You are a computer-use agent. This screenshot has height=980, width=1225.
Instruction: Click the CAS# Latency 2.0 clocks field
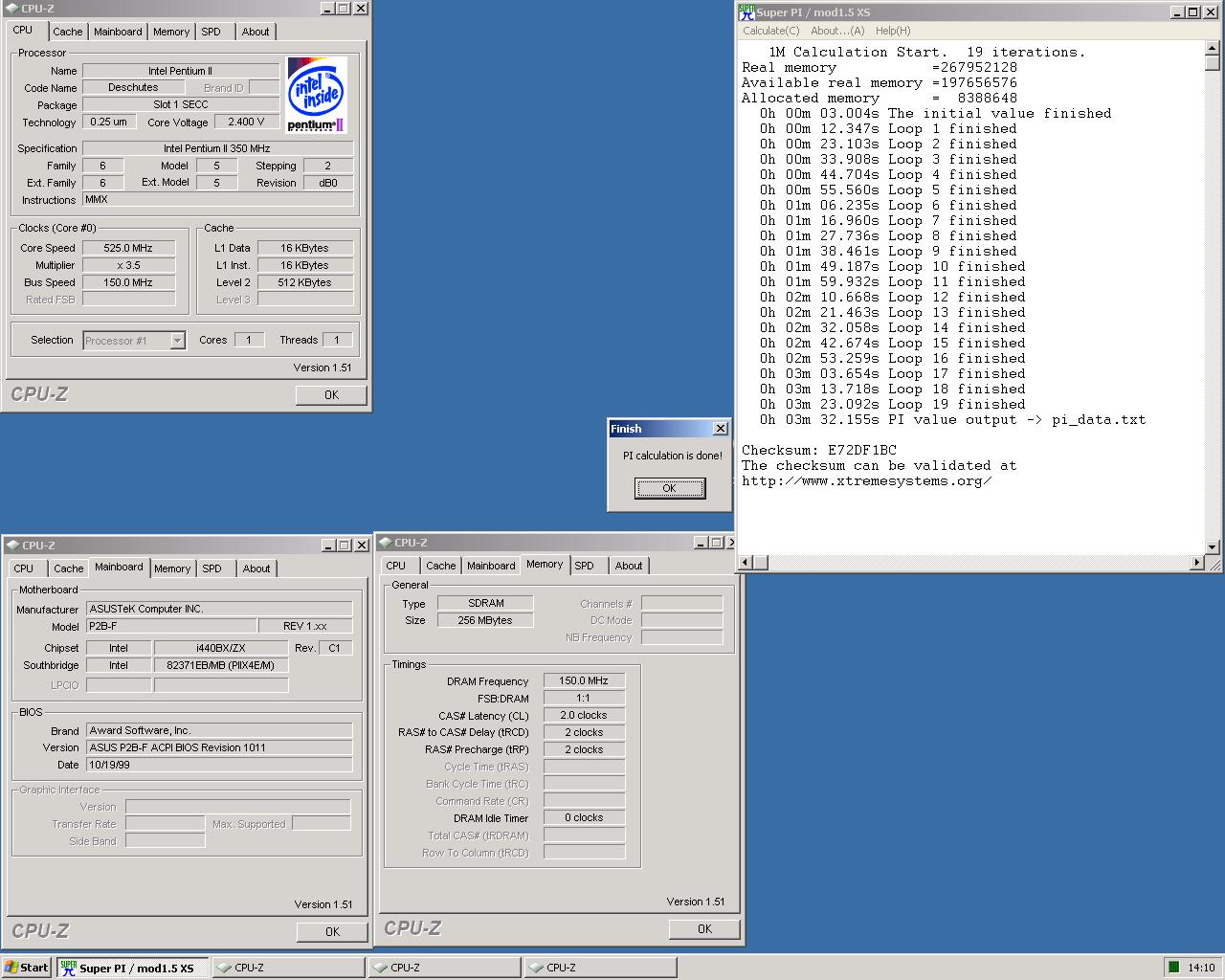click(584, 715)
